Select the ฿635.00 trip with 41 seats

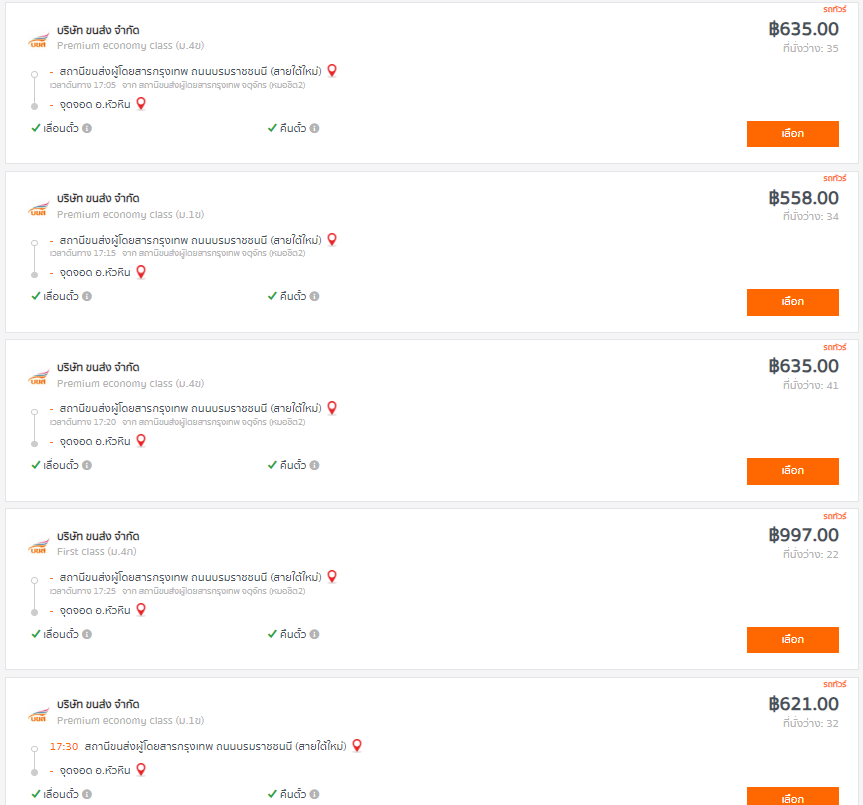pyautogui.click(x=793, y=471)
